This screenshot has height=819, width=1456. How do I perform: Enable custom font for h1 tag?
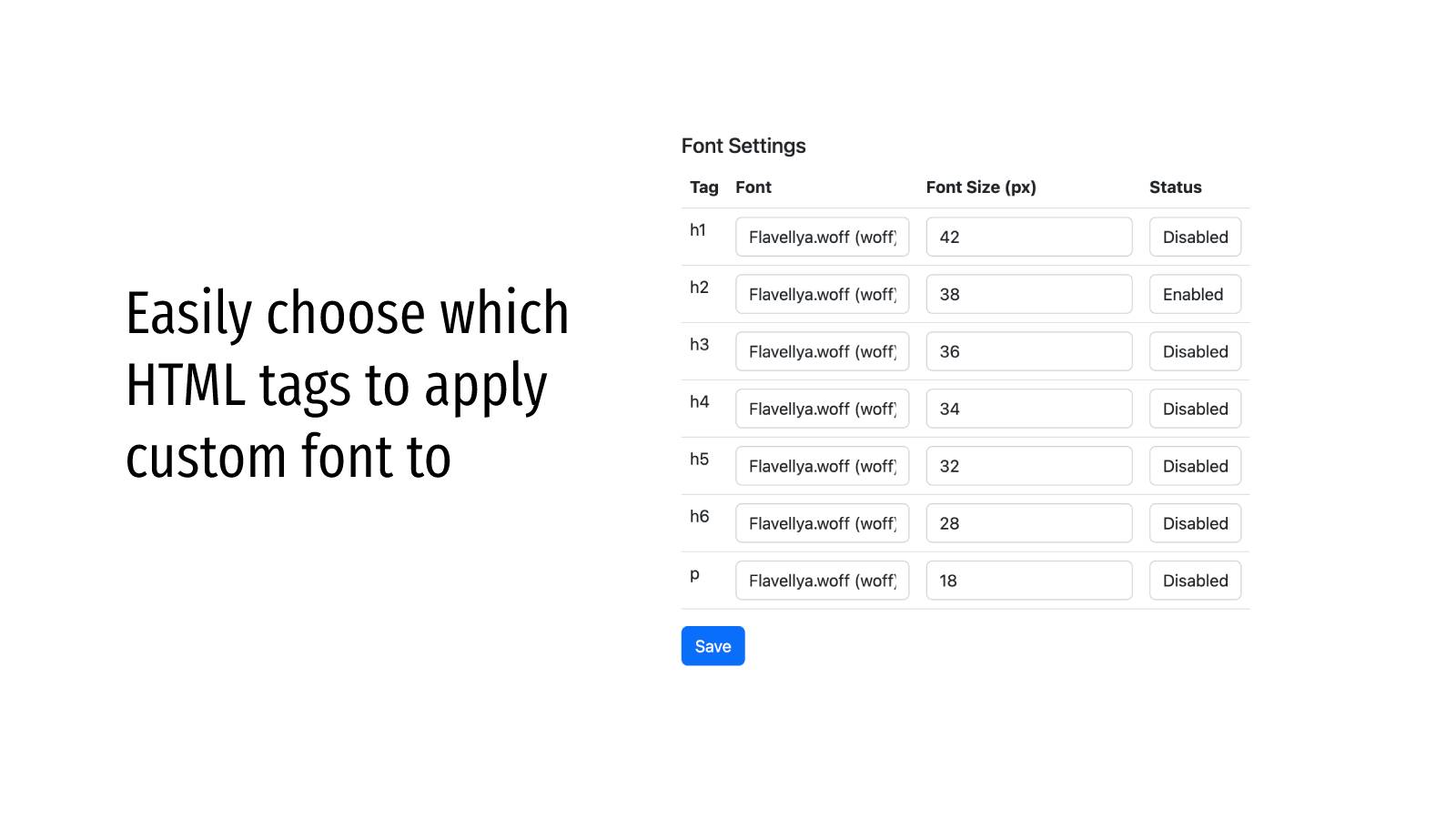click(x=1195, y=237)
